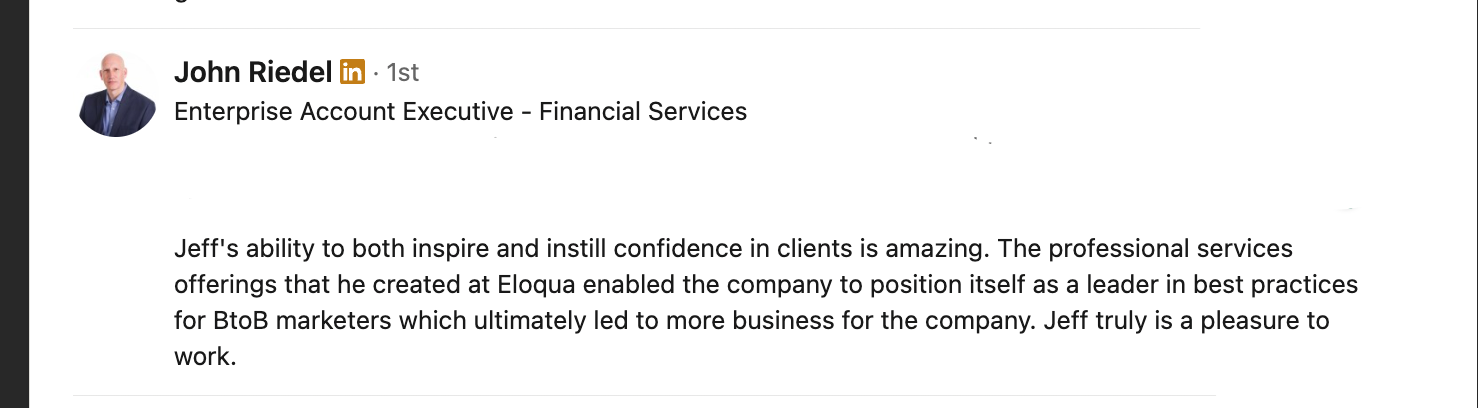
Task: Click the word Eloqua in the recommendation
Action: point(536,284)
